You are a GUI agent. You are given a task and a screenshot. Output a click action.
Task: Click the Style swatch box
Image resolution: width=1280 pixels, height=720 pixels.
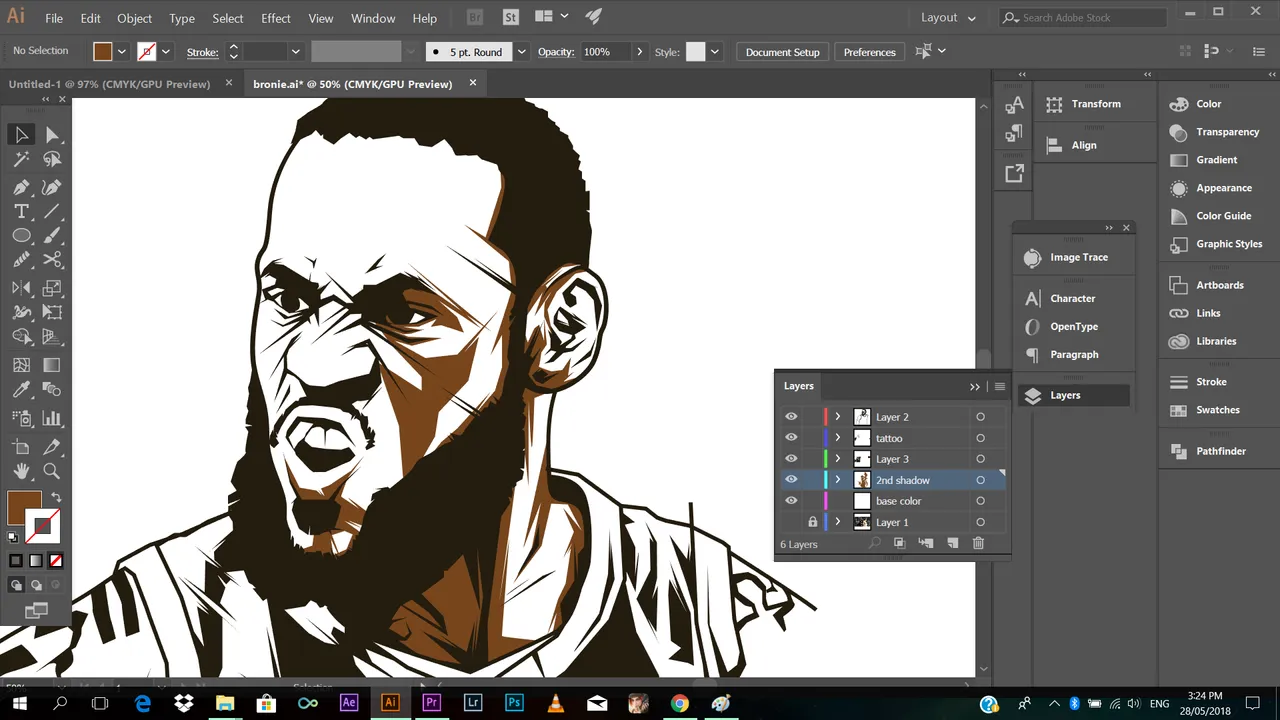click(x=695, y=52)
